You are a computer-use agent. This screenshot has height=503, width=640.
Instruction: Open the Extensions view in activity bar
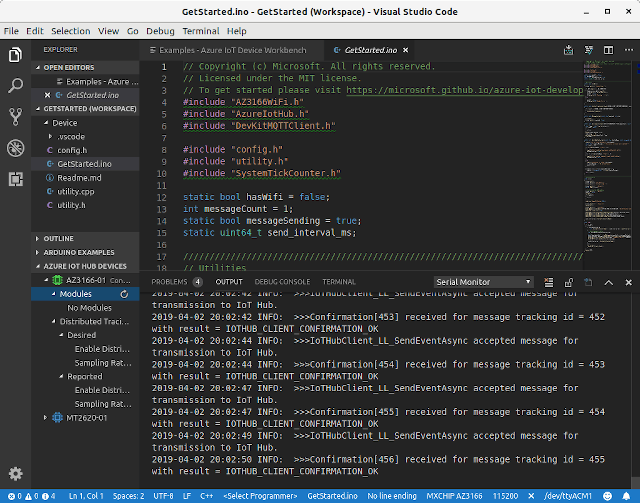15,179
